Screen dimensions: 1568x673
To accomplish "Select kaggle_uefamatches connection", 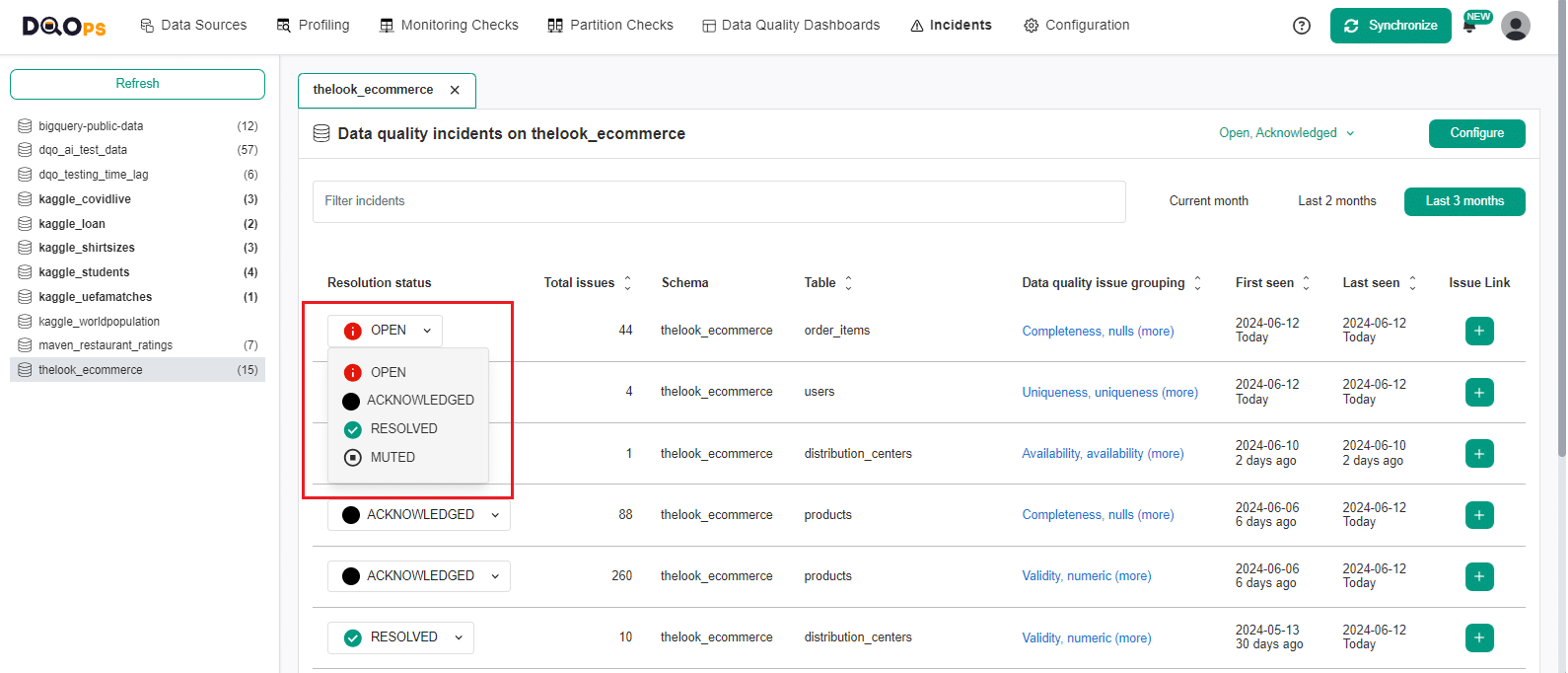I will [x=137, y=297].
